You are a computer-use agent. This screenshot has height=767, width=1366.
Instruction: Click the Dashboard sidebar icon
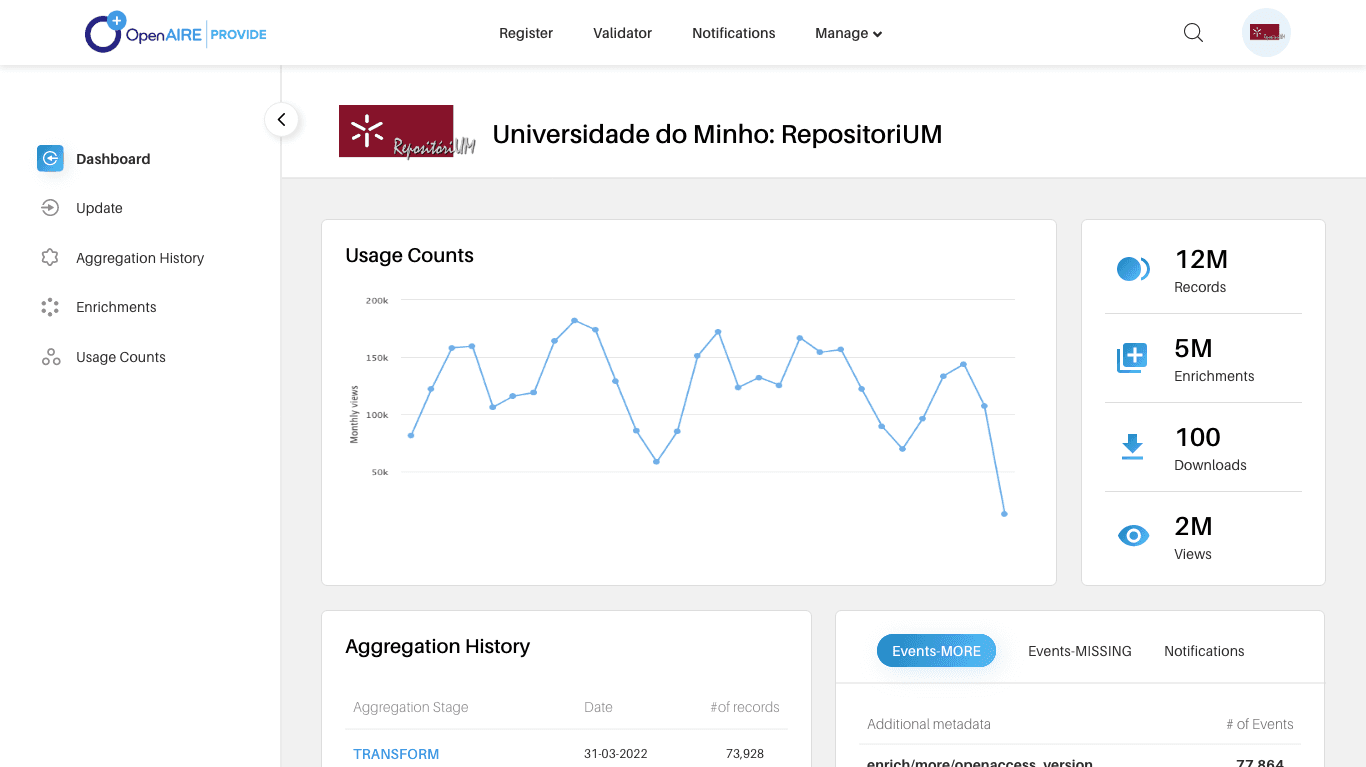pos(50,158)
